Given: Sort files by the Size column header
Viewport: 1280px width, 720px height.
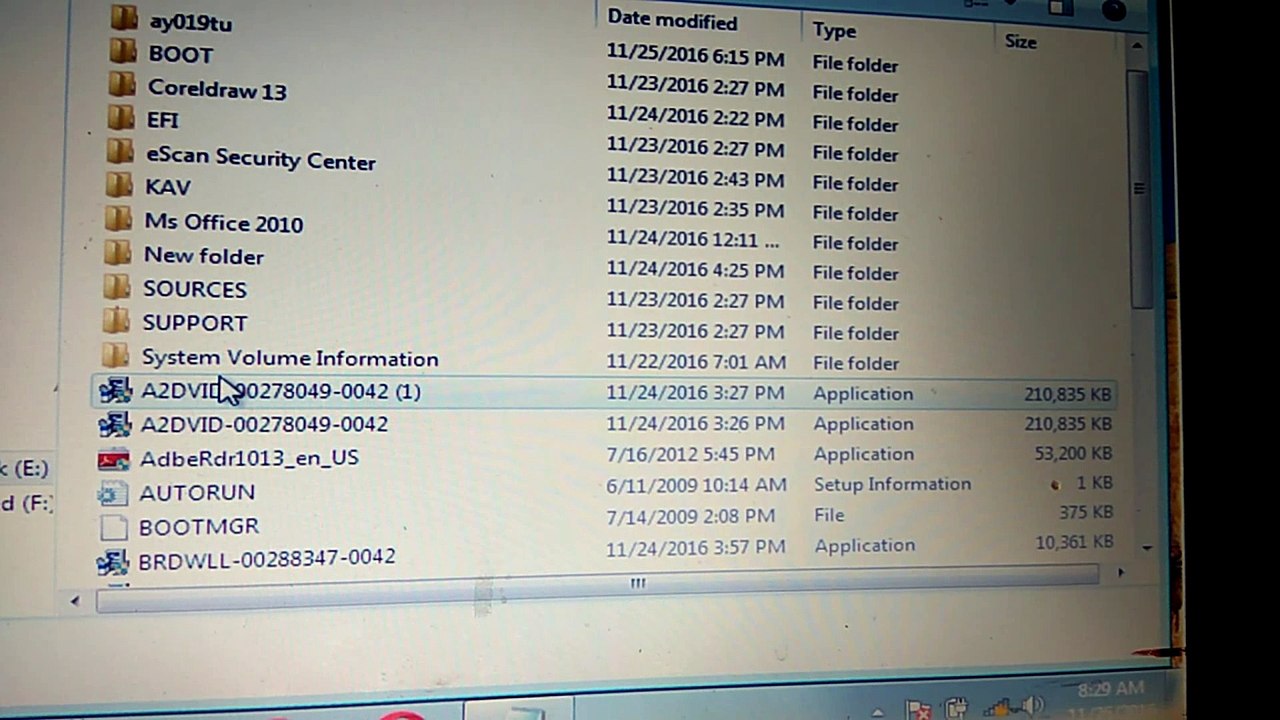Looking at the screenshot, I should 1020,41.
